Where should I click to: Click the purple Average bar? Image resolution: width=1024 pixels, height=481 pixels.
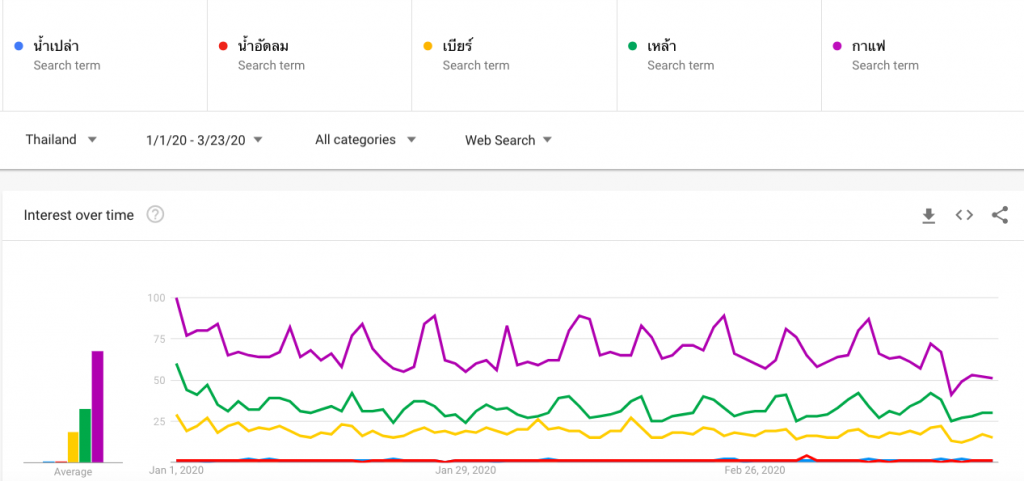point(97,407)
